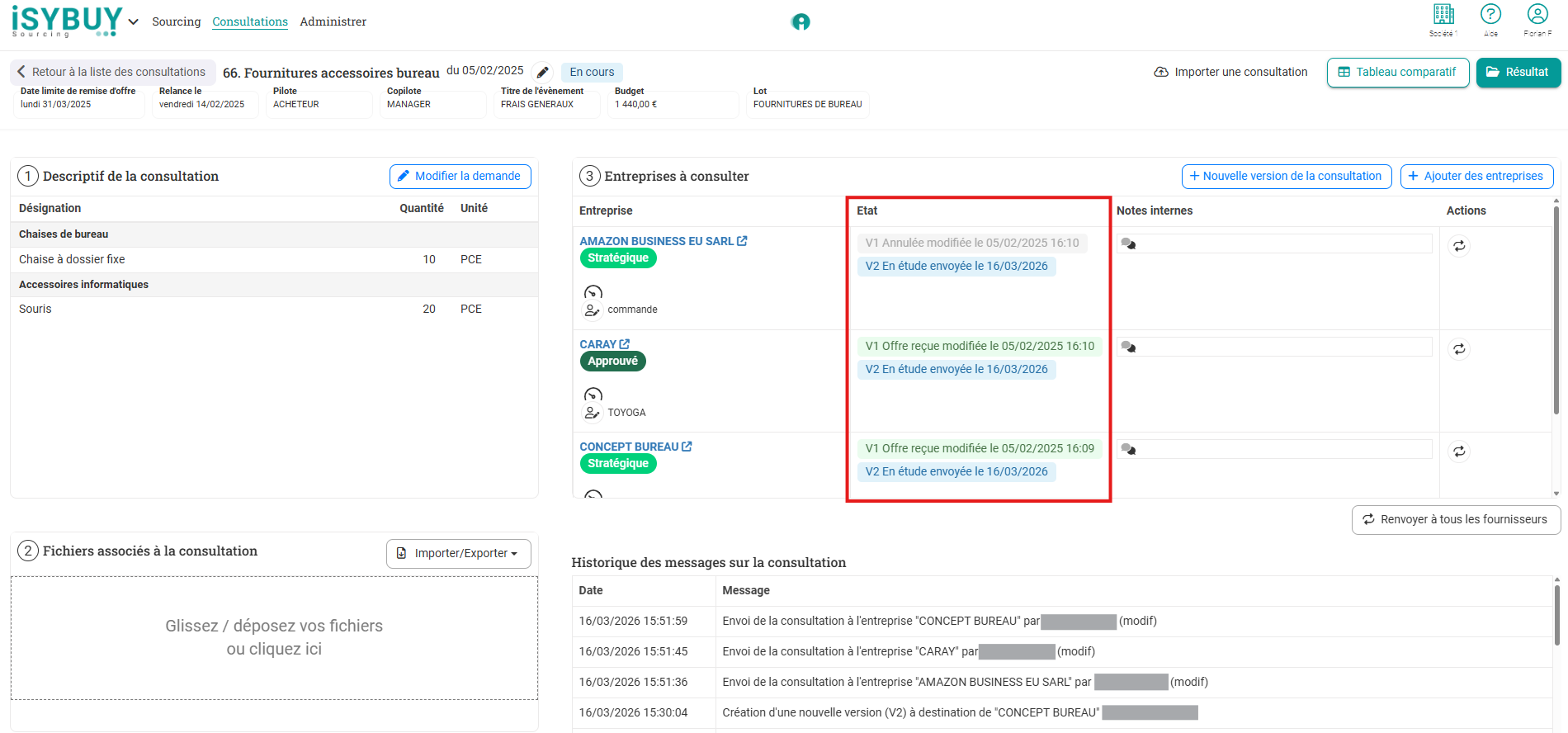
Task: Click the iSYBUY Sourcing logo
Action: click(67, 21)
